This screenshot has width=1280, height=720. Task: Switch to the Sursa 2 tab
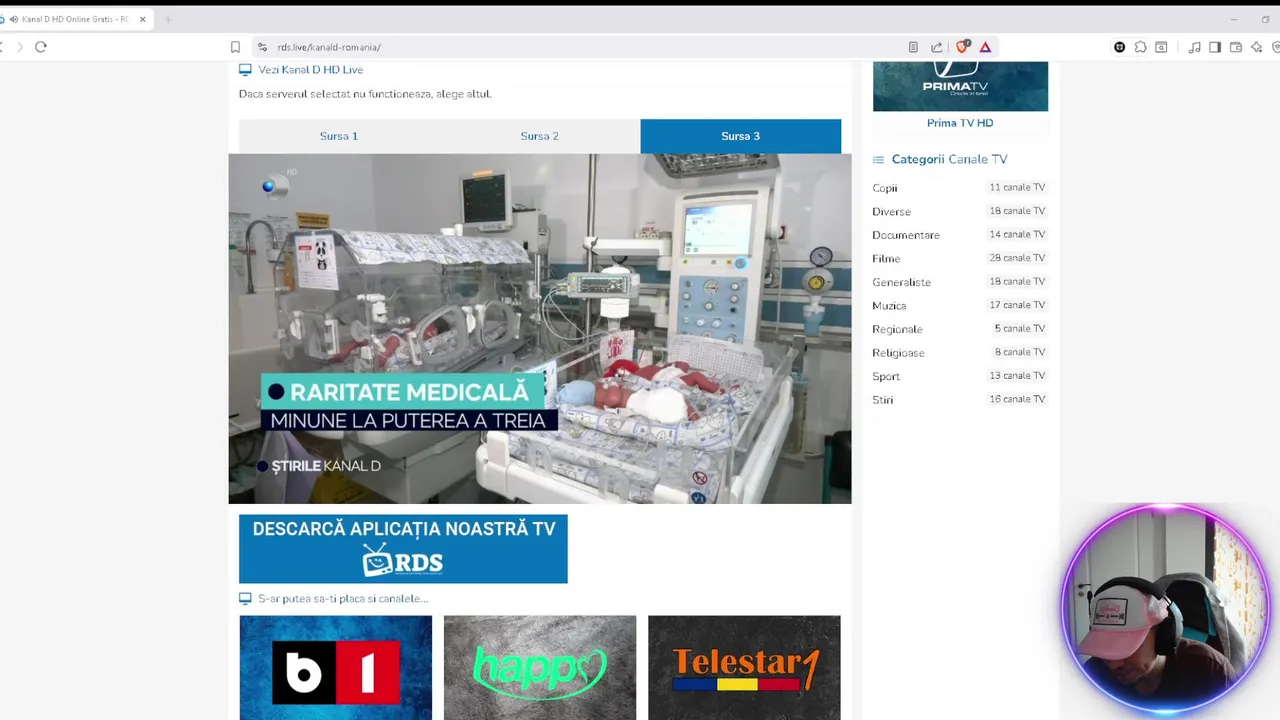click(540, 136)
